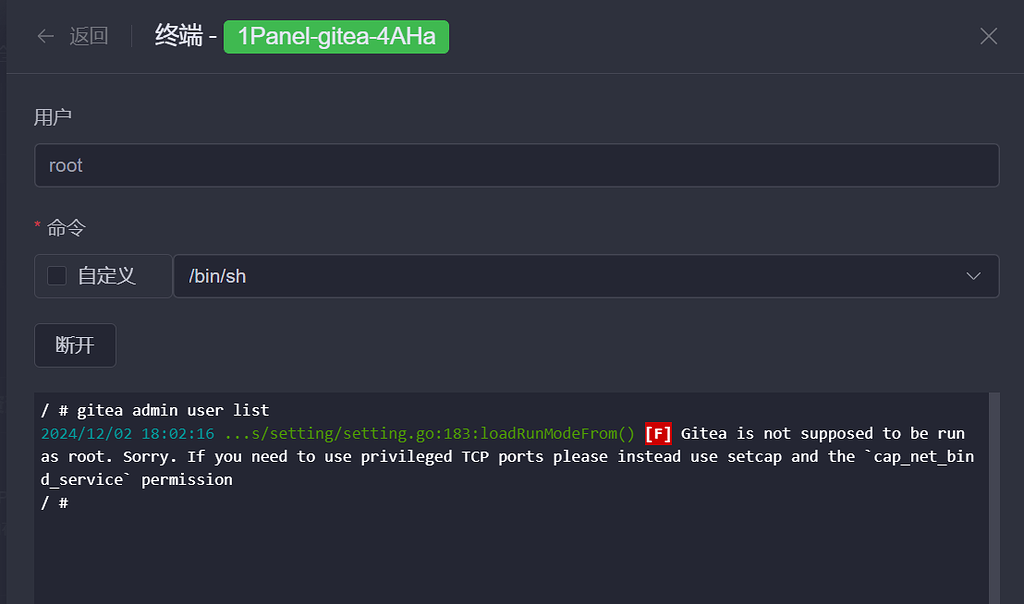Open the /bin/sh command dropdown
Screen dimensions: 1024x604
pyautogui.click(x=585, y=276)
